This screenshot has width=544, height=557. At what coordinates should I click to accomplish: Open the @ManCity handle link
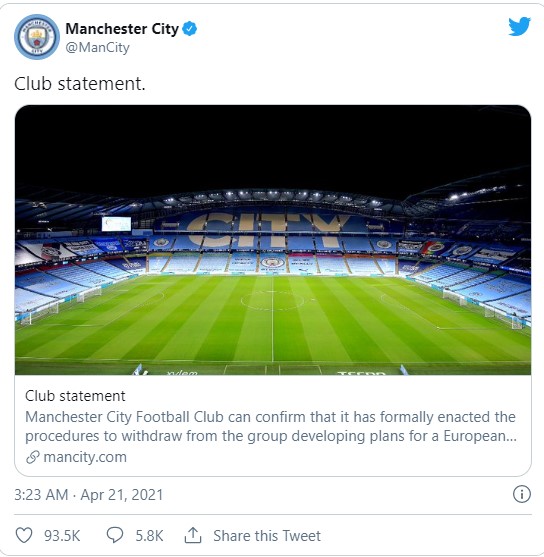[97, 48]
